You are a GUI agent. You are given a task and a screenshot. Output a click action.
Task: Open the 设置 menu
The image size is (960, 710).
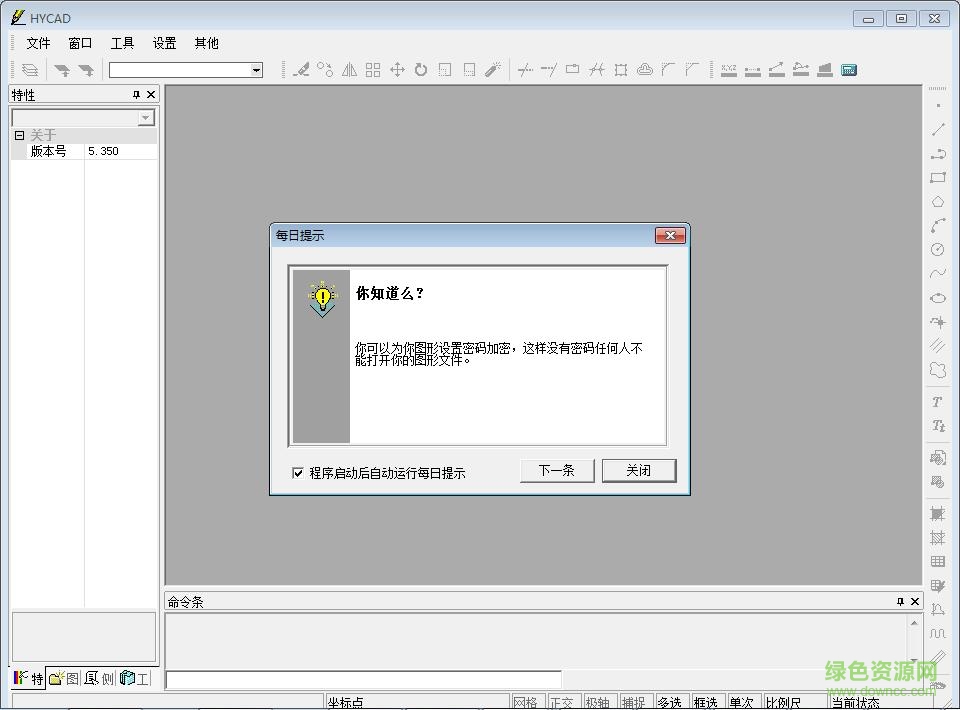(x=163, y=43)
